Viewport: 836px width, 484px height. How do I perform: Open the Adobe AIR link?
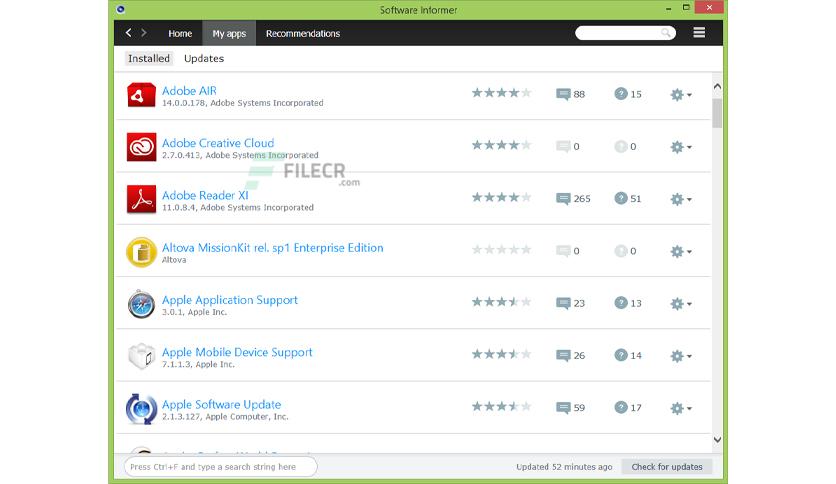pyautogui.click(x=189, y=91)
